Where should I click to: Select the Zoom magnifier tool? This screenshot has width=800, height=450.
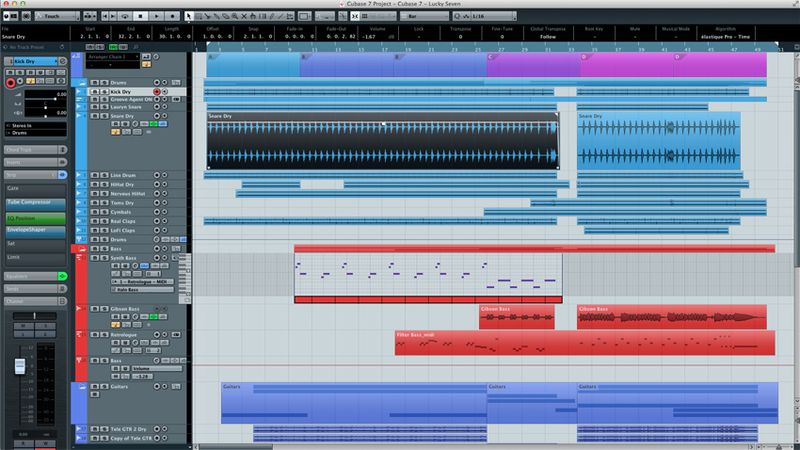pos(235,16)
